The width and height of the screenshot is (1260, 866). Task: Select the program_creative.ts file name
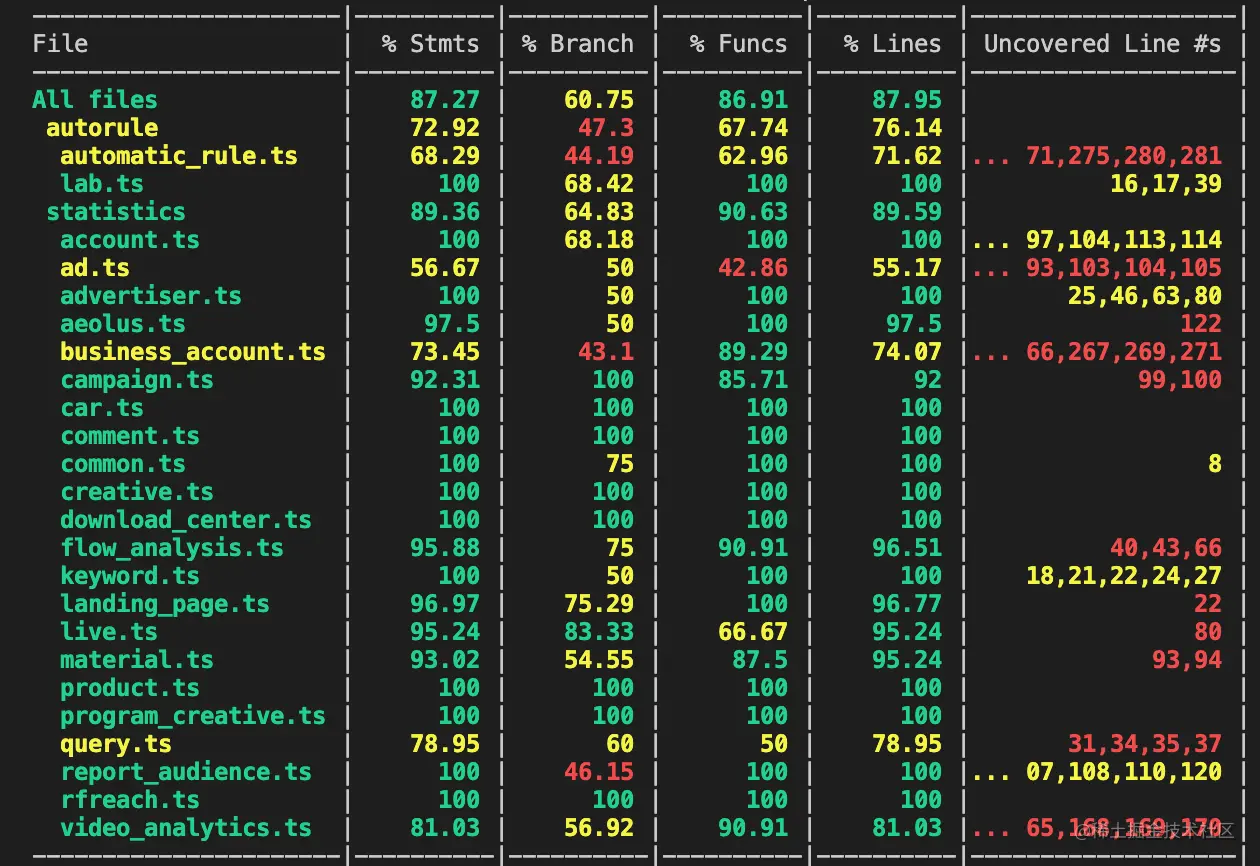[193, 716]
